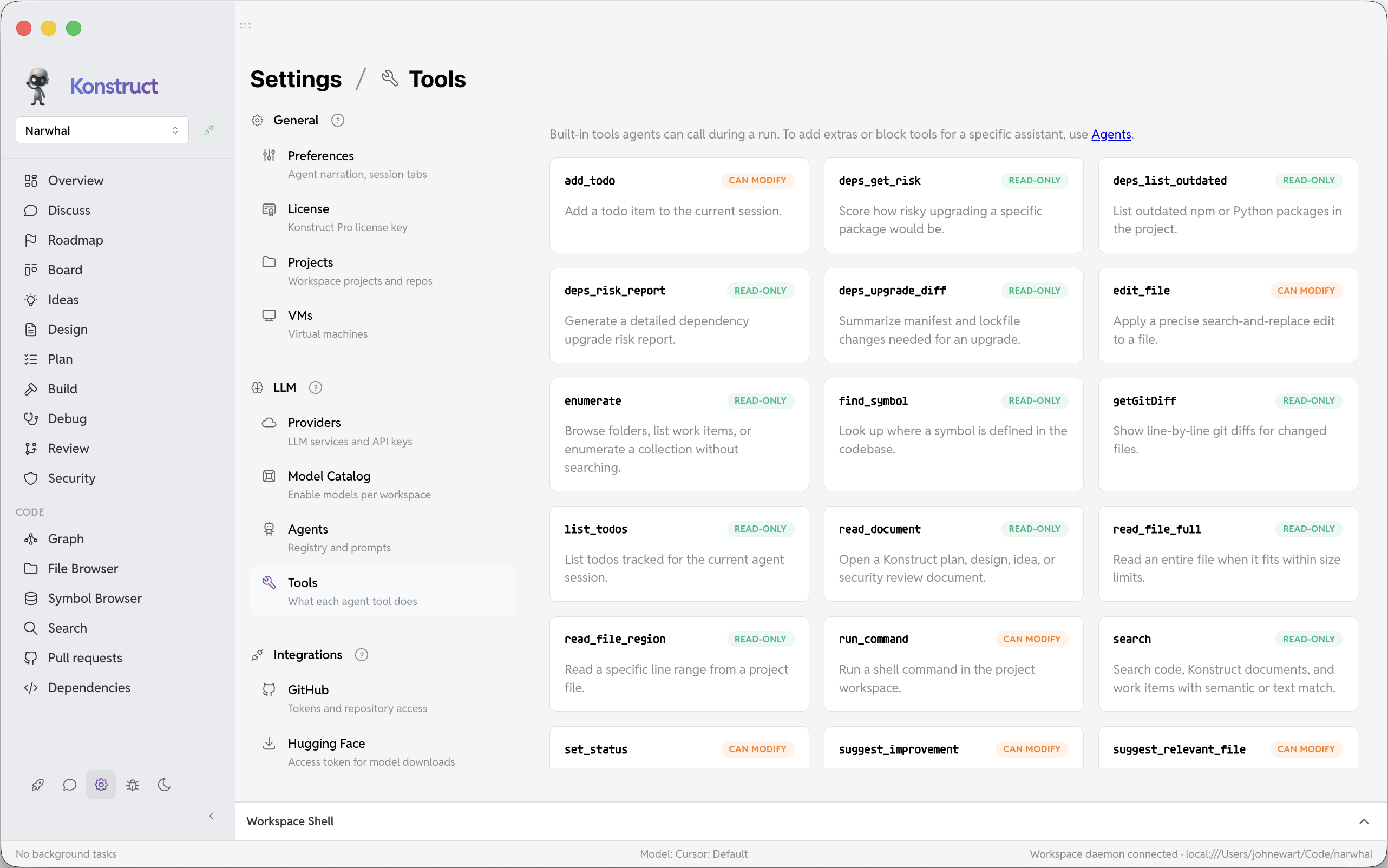Click help icon beside Integrations heading

point(361,654)
